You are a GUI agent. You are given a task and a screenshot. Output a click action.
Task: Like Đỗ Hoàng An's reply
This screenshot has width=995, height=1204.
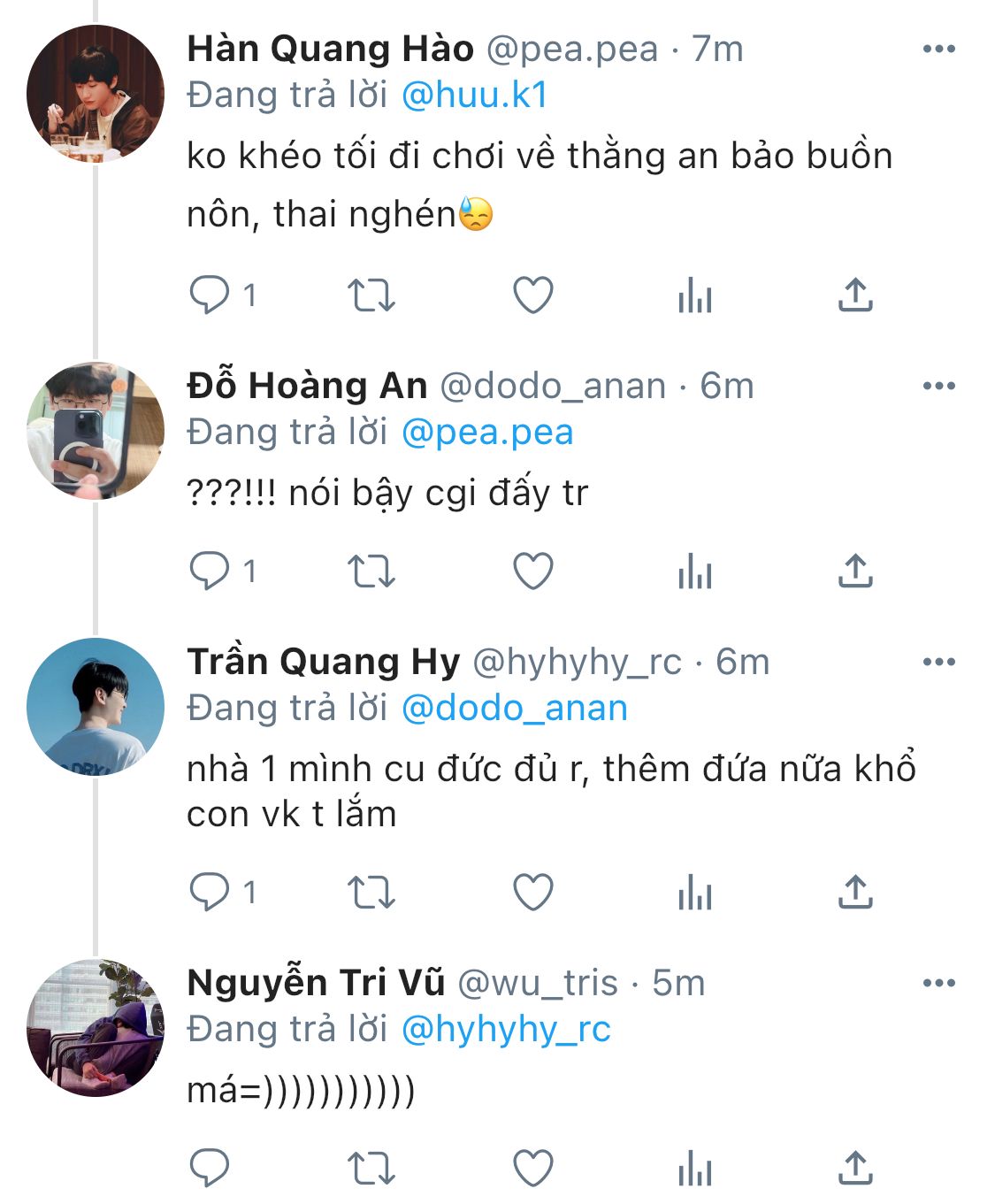coord(533,571)
